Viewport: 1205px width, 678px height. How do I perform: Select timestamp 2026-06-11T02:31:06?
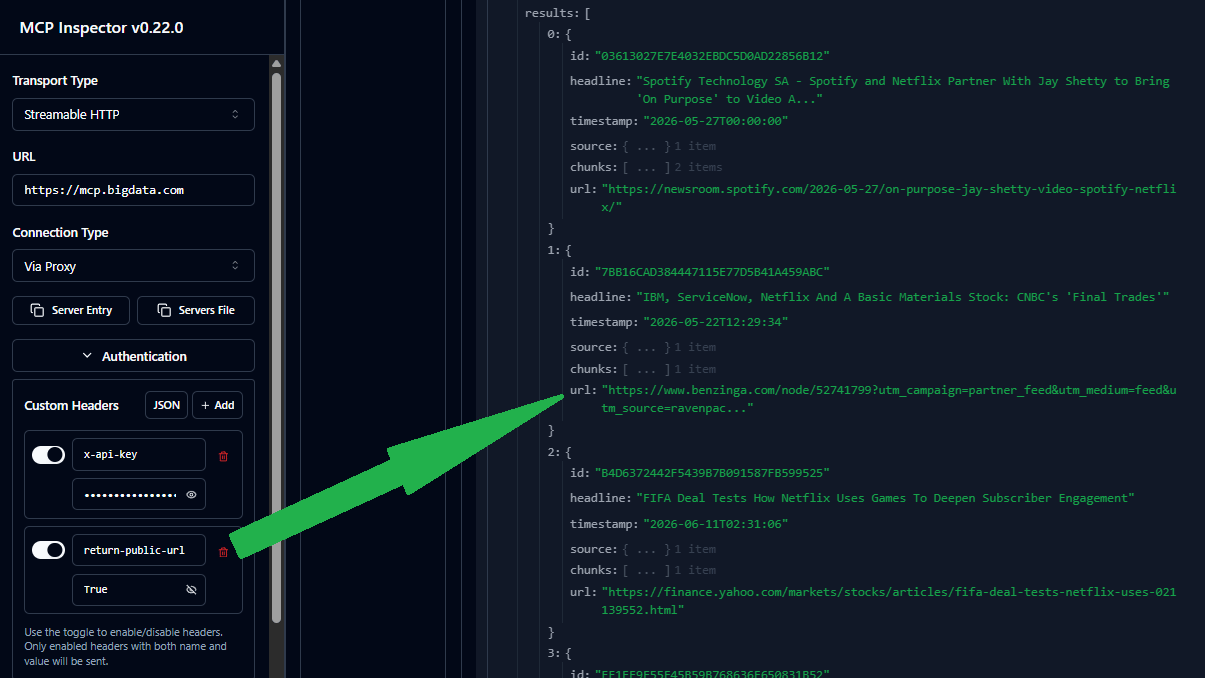[x=716, y=524]
